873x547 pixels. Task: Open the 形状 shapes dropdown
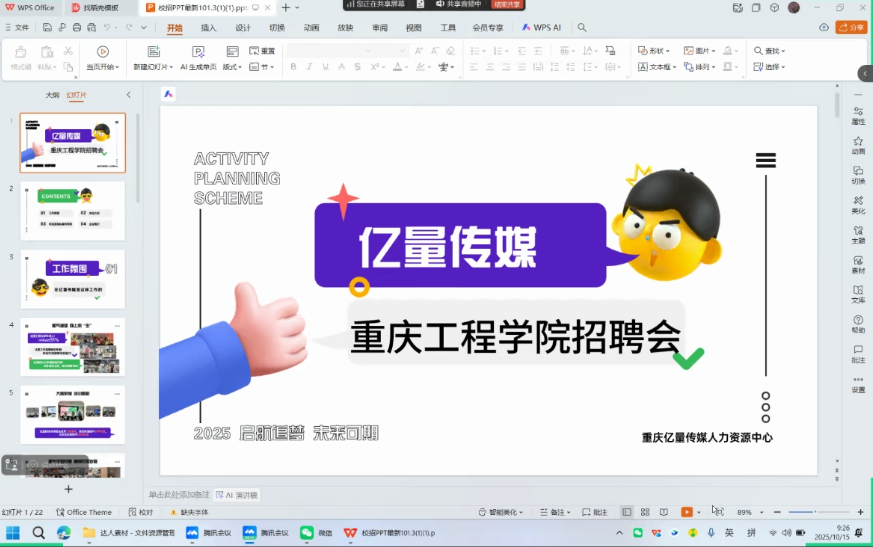pyautogui.click(x=654, y=50)
